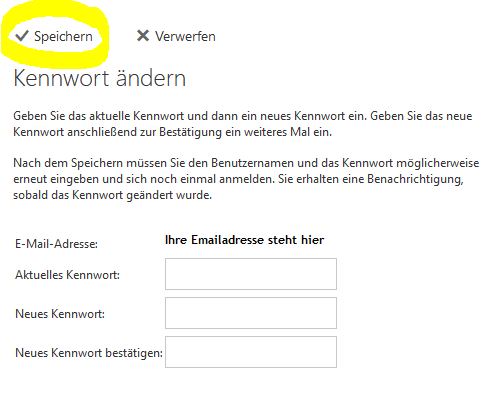Save changes with the Speichern button
Image resolution: width=488 pixels, height=405 pixels.
[54, 36]
